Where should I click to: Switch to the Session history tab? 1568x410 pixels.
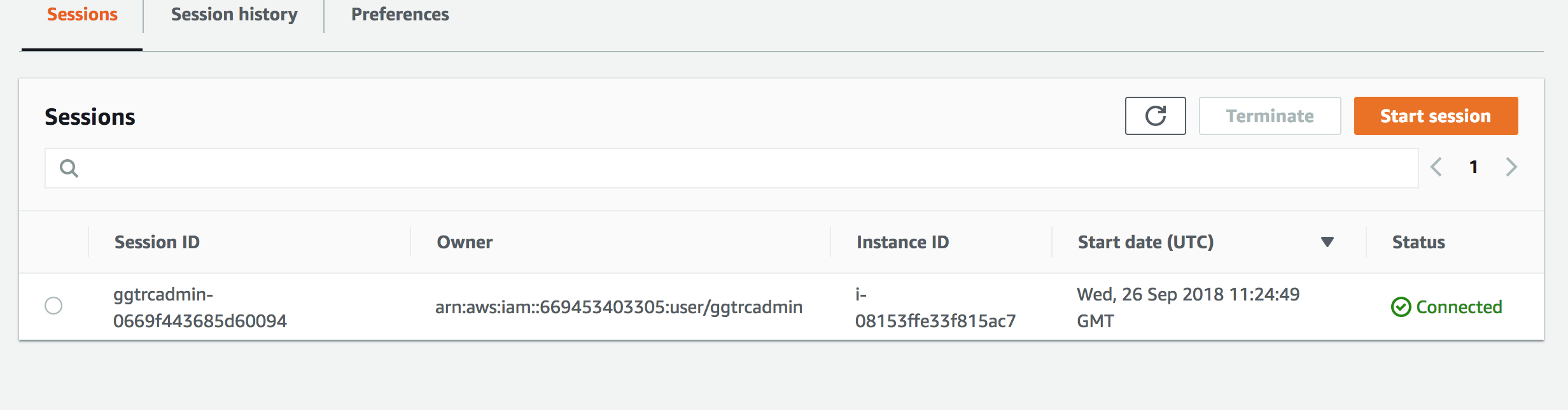[x=234, y=15]
